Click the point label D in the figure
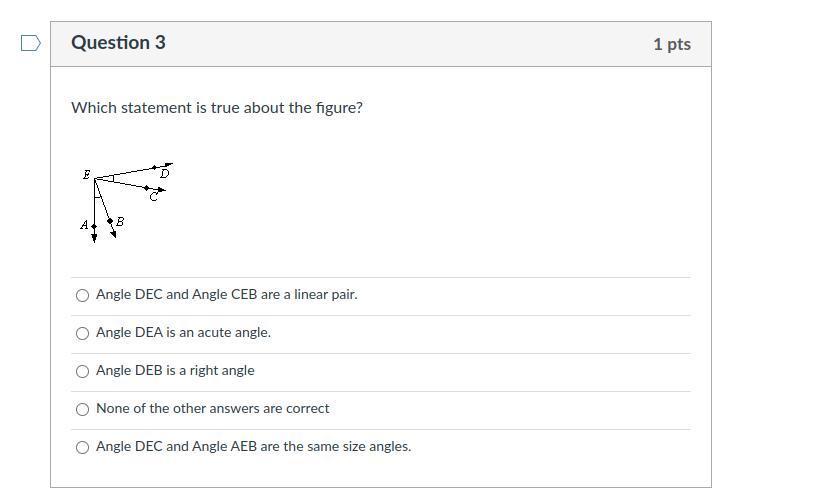The height and width of the screenshot is (499, 839). click(165, 174)
